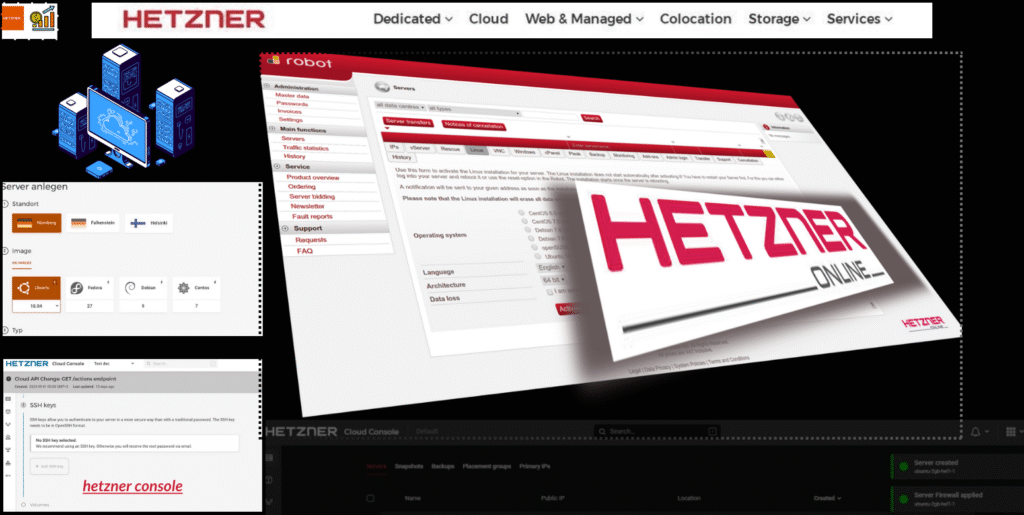The width and height of the screenshot is (1024, 515).
Task: Click the Server transfers button
Action: pyautogui.click(x=408, y=122)
